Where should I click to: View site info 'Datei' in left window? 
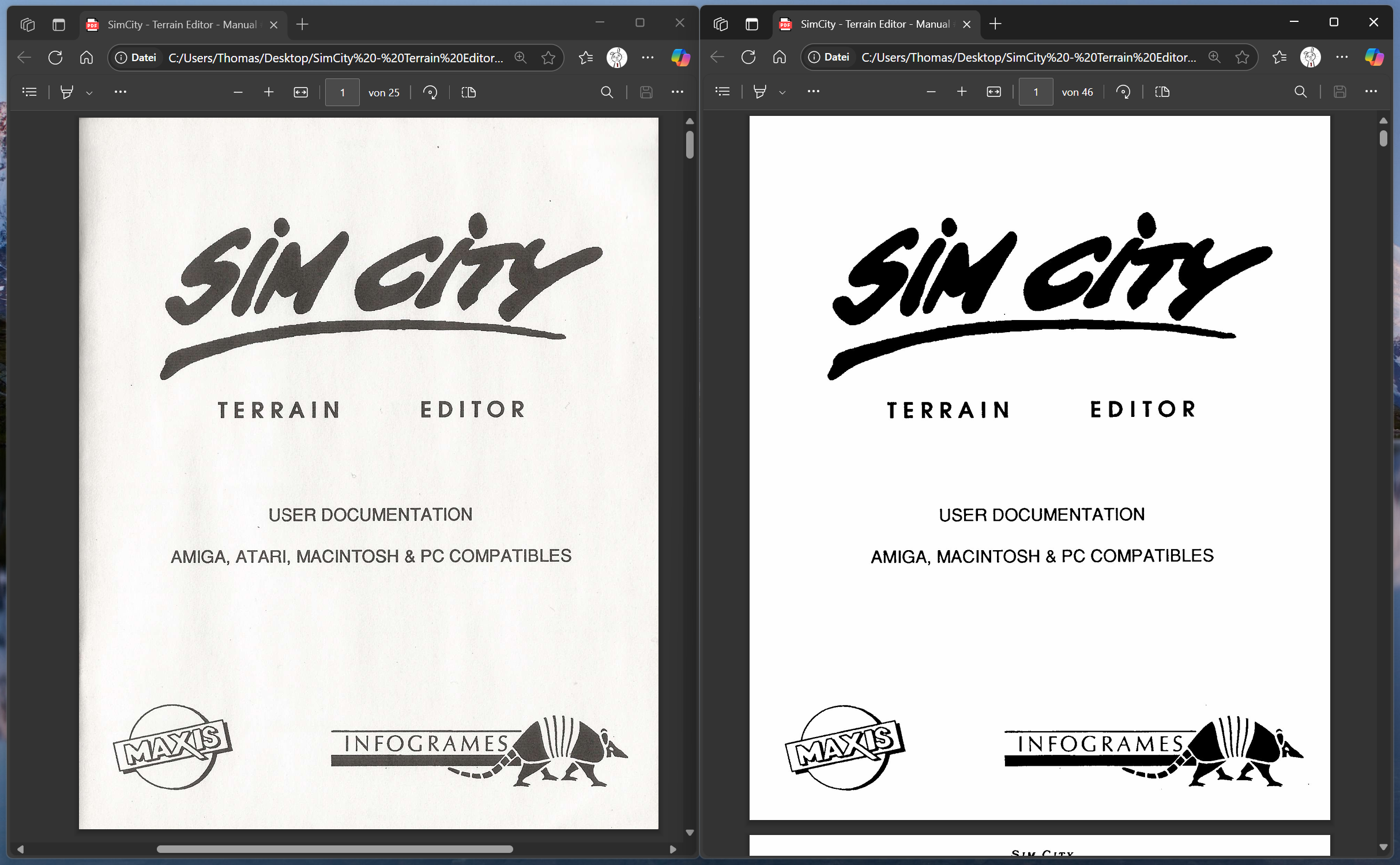(x=136, y=58)
